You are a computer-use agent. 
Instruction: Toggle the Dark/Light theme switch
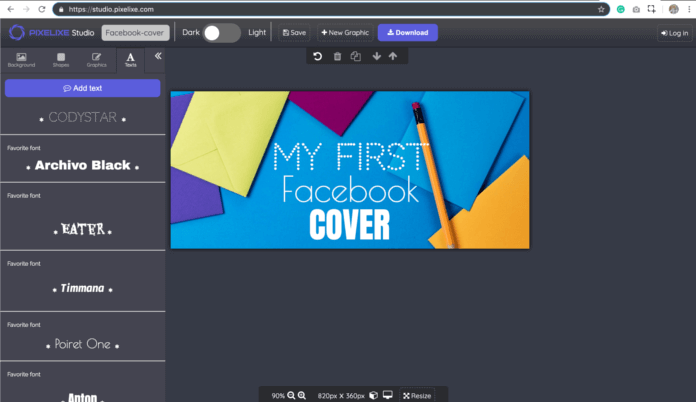click(x=222, y=32)
